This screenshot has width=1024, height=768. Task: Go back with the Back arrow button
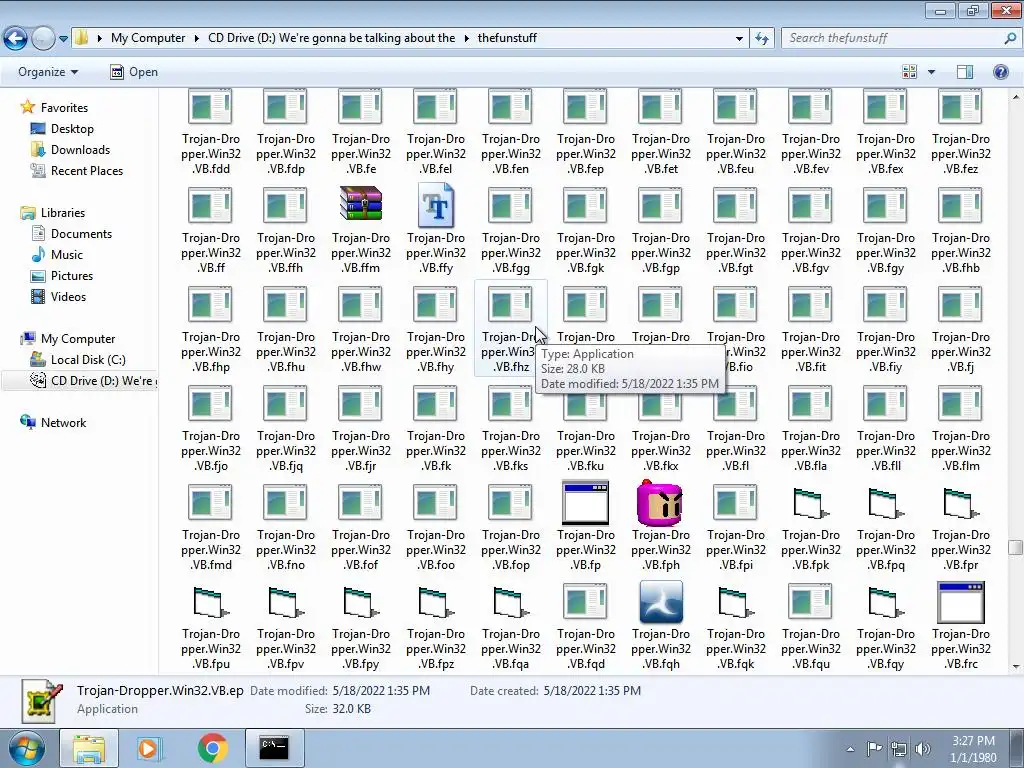pyautogui.click(x=16, y=39)
